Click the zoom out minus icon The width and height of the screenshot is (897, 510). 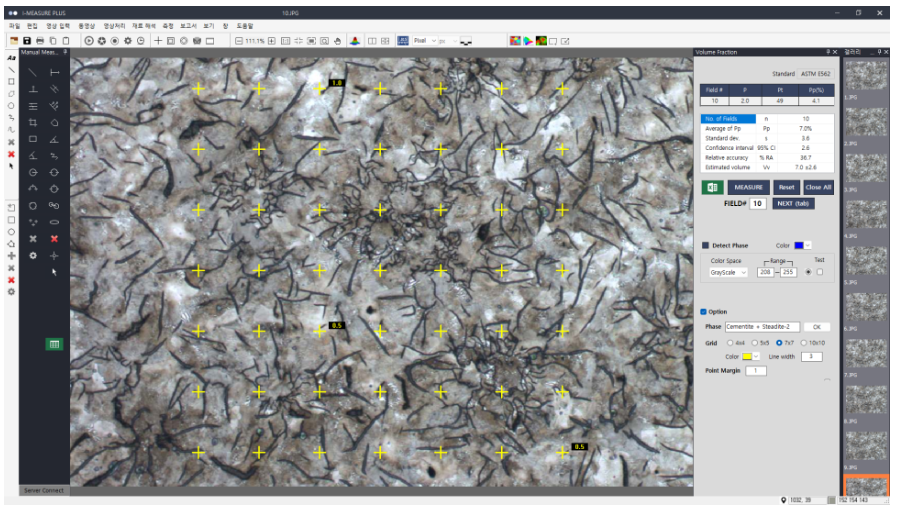coord(239,41)
